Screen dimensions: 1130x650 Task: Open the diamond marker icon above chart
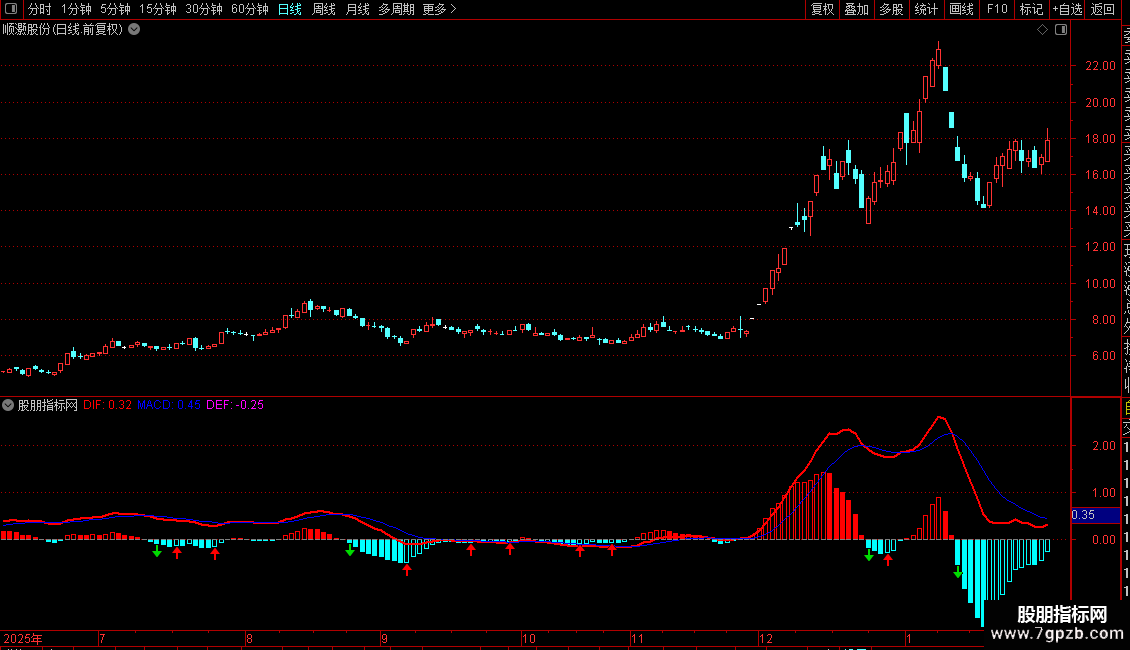(1042, 30)
